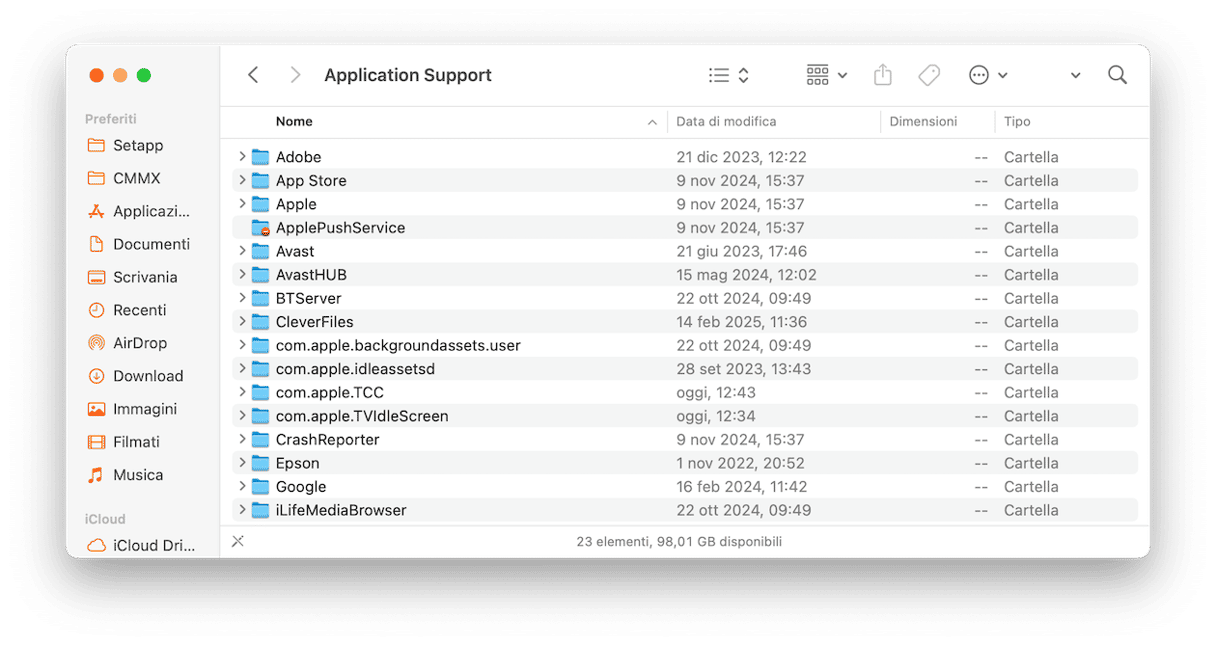
Task: Sort by the Dimensioni column header
Action: pos(923,122)
